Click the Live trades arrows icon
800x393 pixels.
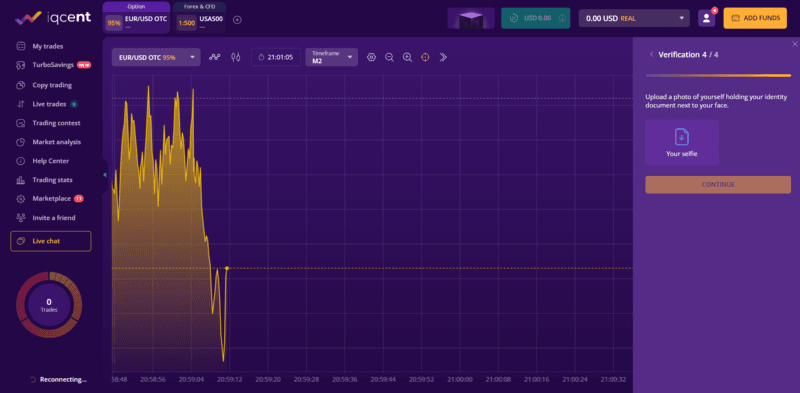(x=21, y=104)
